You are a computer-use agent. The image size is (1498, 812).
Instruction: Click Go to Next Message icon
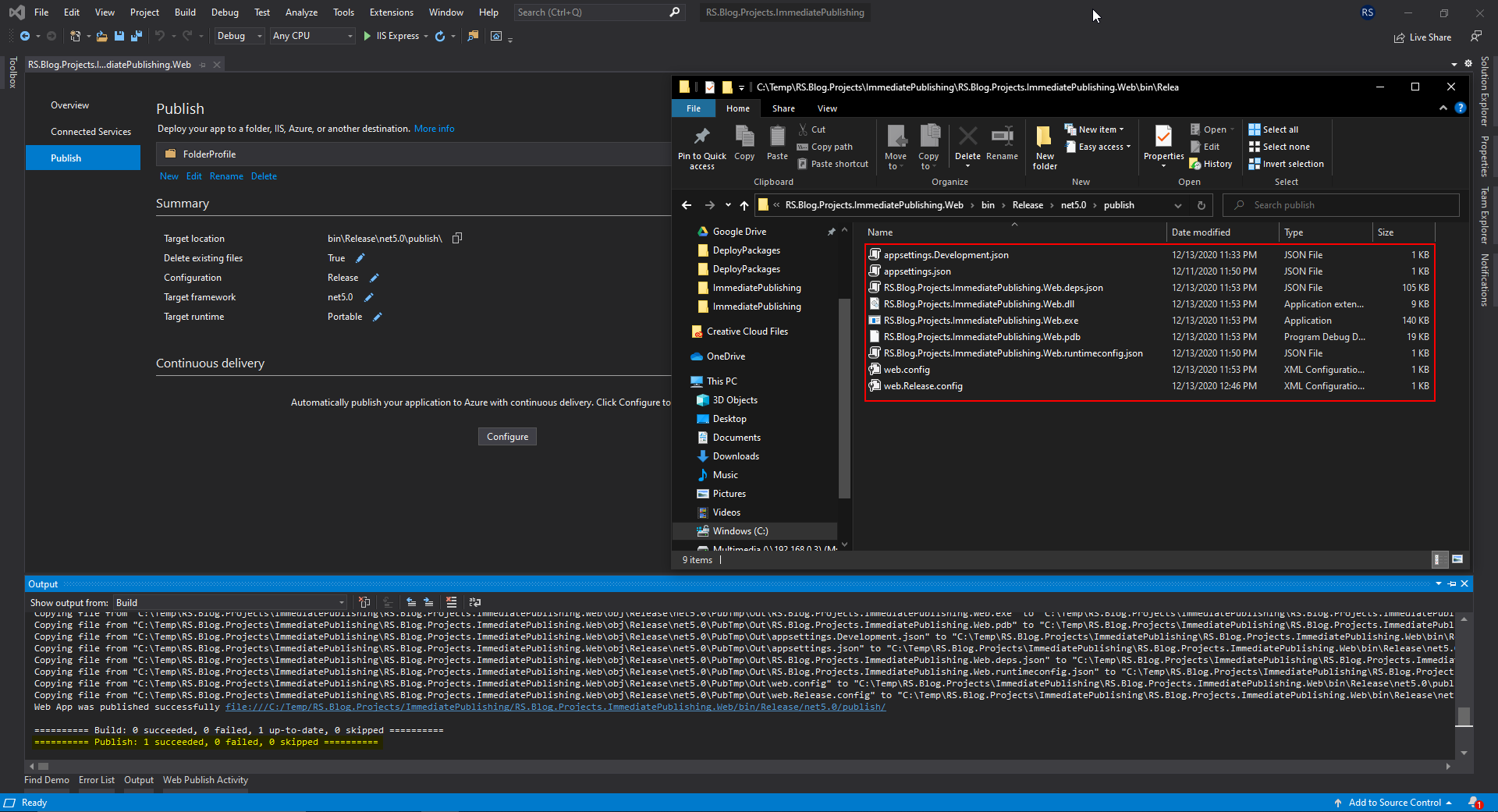(428, 602)
